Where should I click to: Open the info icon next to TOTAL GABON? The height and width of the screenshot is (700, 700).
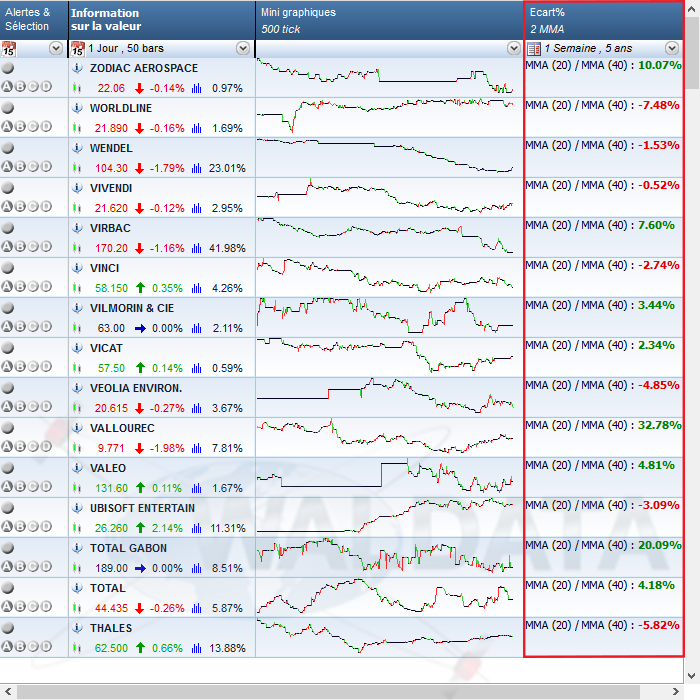77,548
